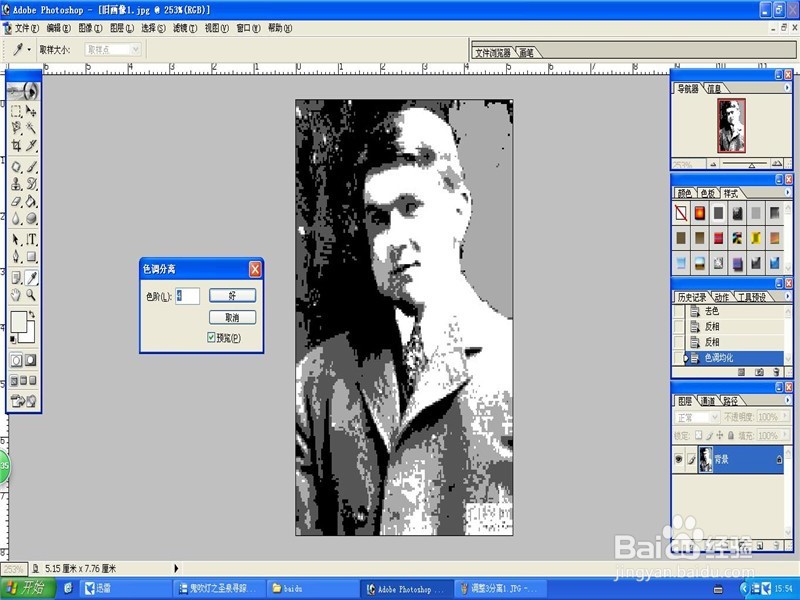Toggle the lock transparent pixels box
Image resolution: width=800 pixels, height=600 pixels.
click(698, 435)
